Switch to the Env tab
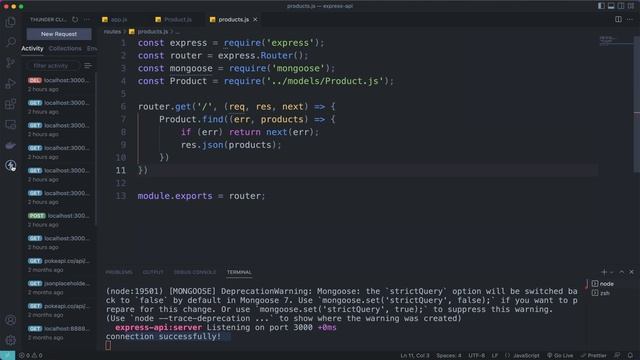The image size is (640, 360). [91, 48]
